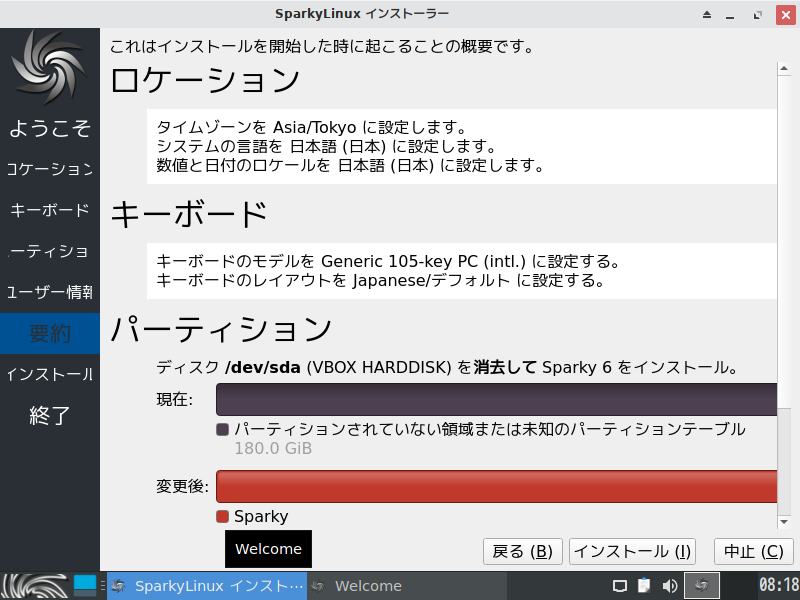
Task: Click the Generic 105-key PC keyboard model line
Action: click(x=388, y=261)
